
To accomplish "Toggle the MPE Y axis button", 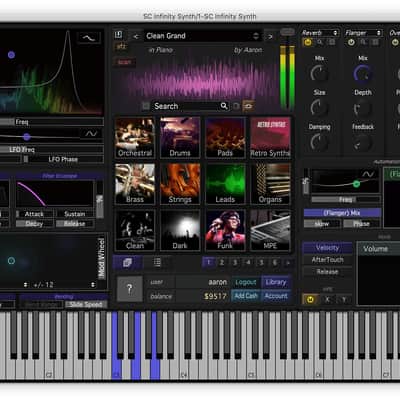I will 344,299.
